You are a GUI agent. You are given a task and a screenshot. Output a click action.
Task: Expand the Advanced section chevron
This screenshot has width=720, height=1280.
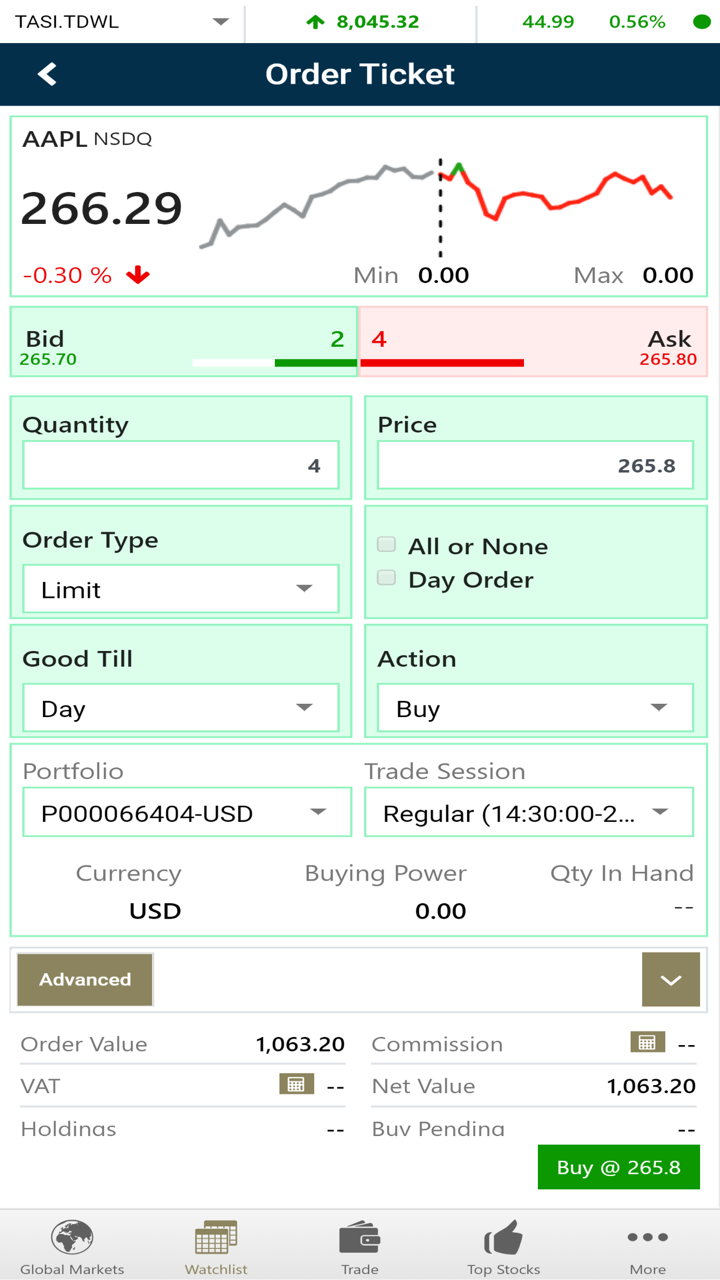pyautogui.click(x=671, y=979)
